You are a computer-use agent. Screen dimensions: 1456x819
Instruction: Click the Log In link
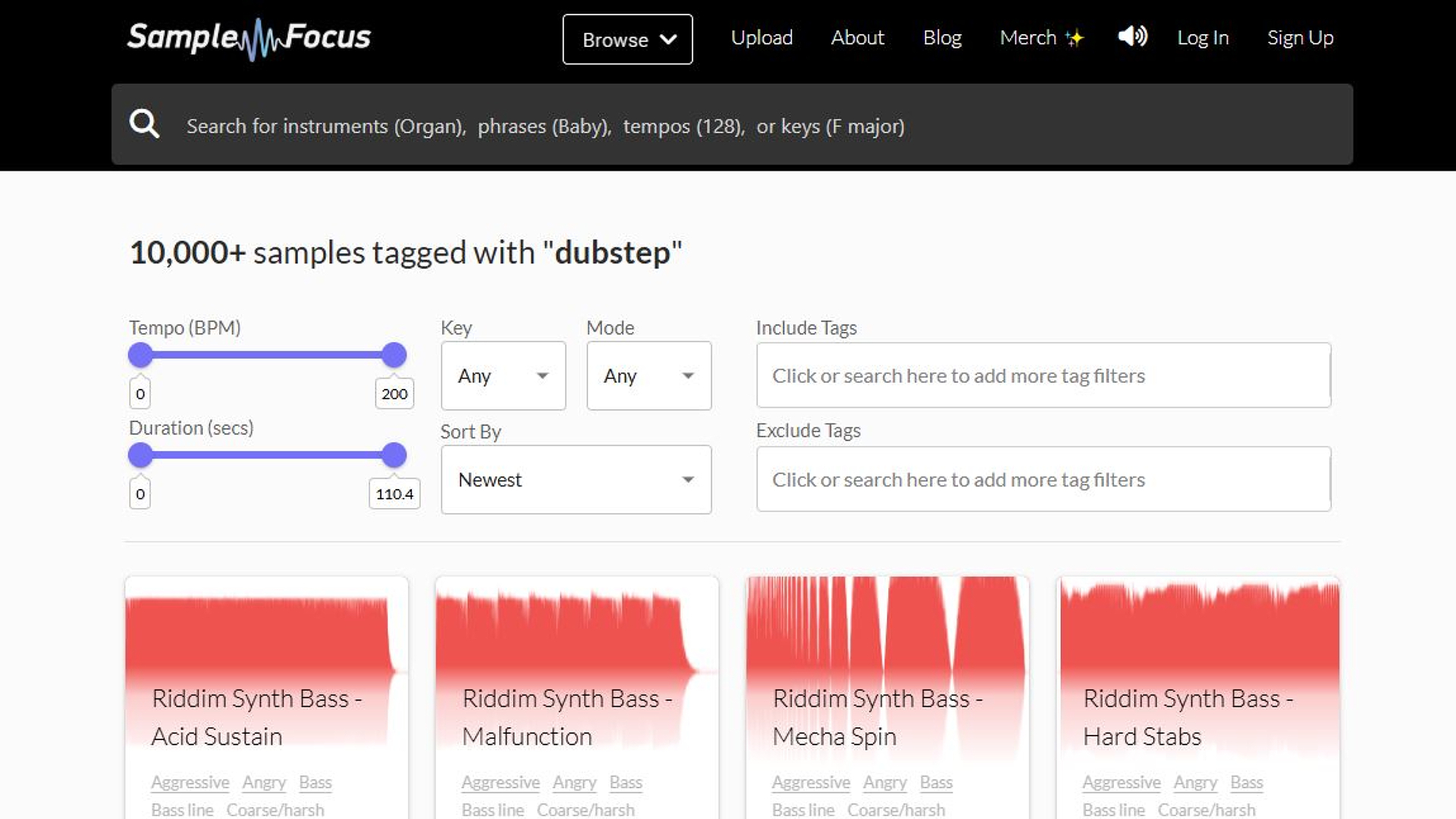pyautogui.click(x=1203, y=38)
